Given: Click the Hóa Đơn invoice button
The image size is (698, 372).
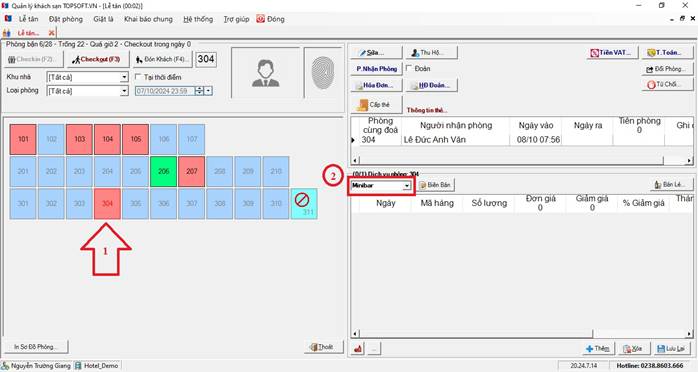Looking at the screenshot, I should click(x=376, y=85).
